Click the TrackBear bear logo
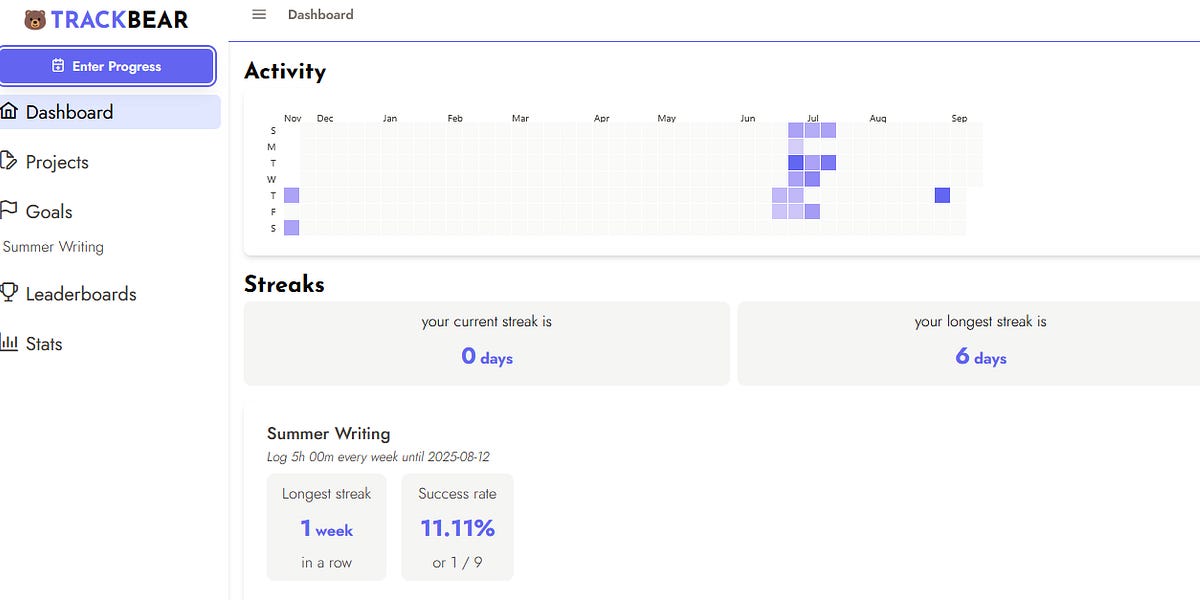Viewport: 1200px width, 600px height. tap(34, 18)
